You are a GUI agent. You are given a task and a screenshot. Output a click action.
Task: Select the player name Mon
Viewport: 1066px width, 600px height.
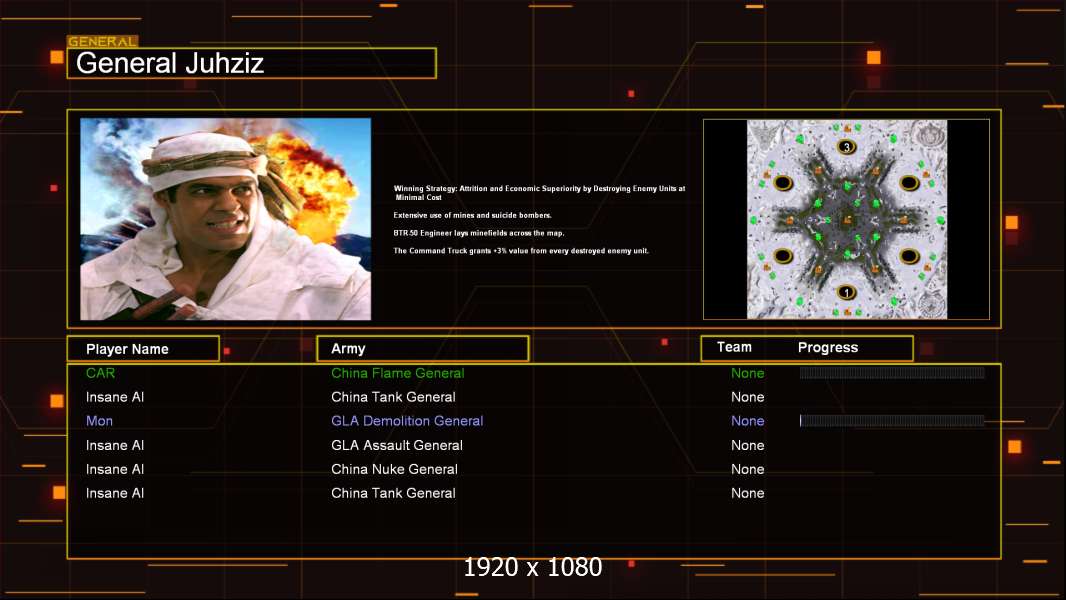coord(99,421)
